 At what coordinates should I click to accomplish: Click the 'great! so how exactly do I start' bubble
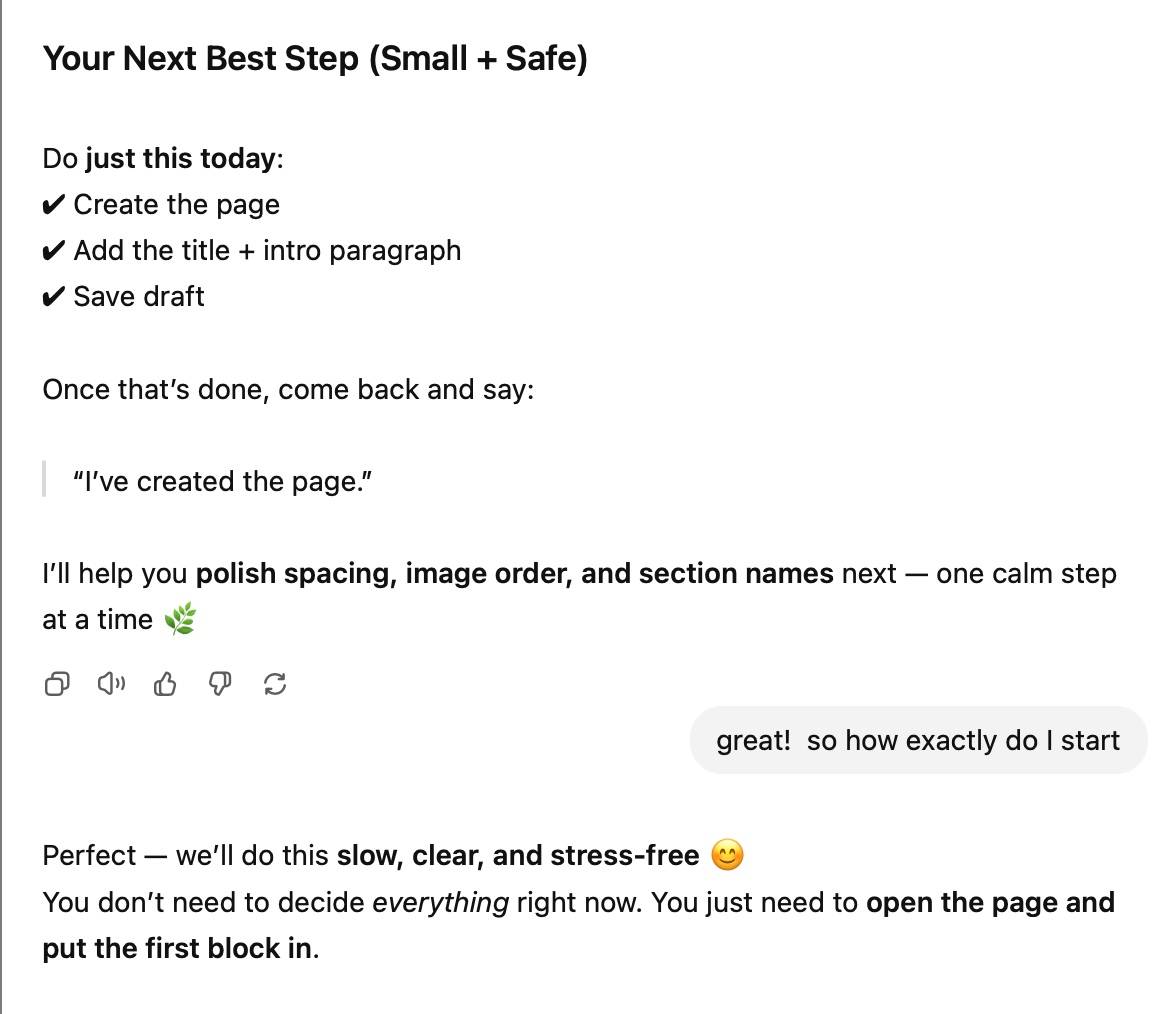pos(917,741)
